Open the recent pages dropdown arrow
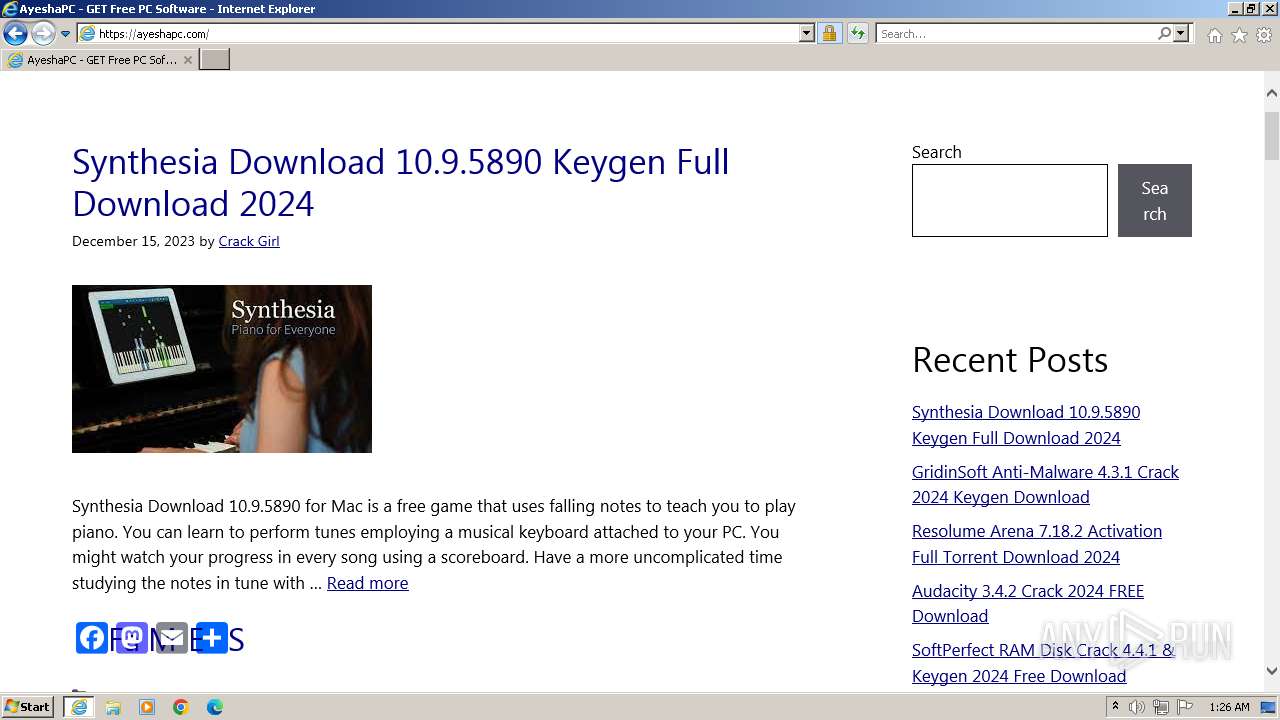This screenshot has width=1280, height=720. point(66,34)
